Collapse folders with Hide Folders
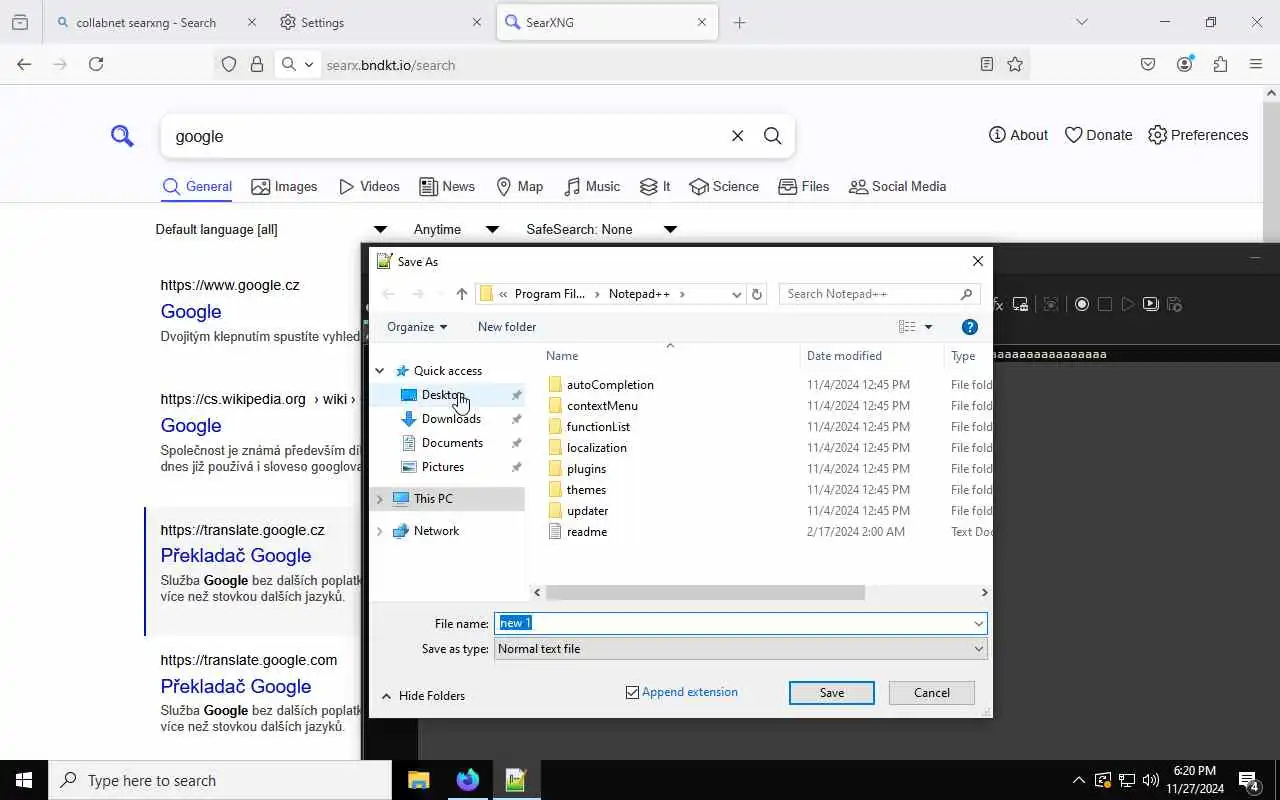This screenshot has width=1280, height=800. [x=423, y=696]
